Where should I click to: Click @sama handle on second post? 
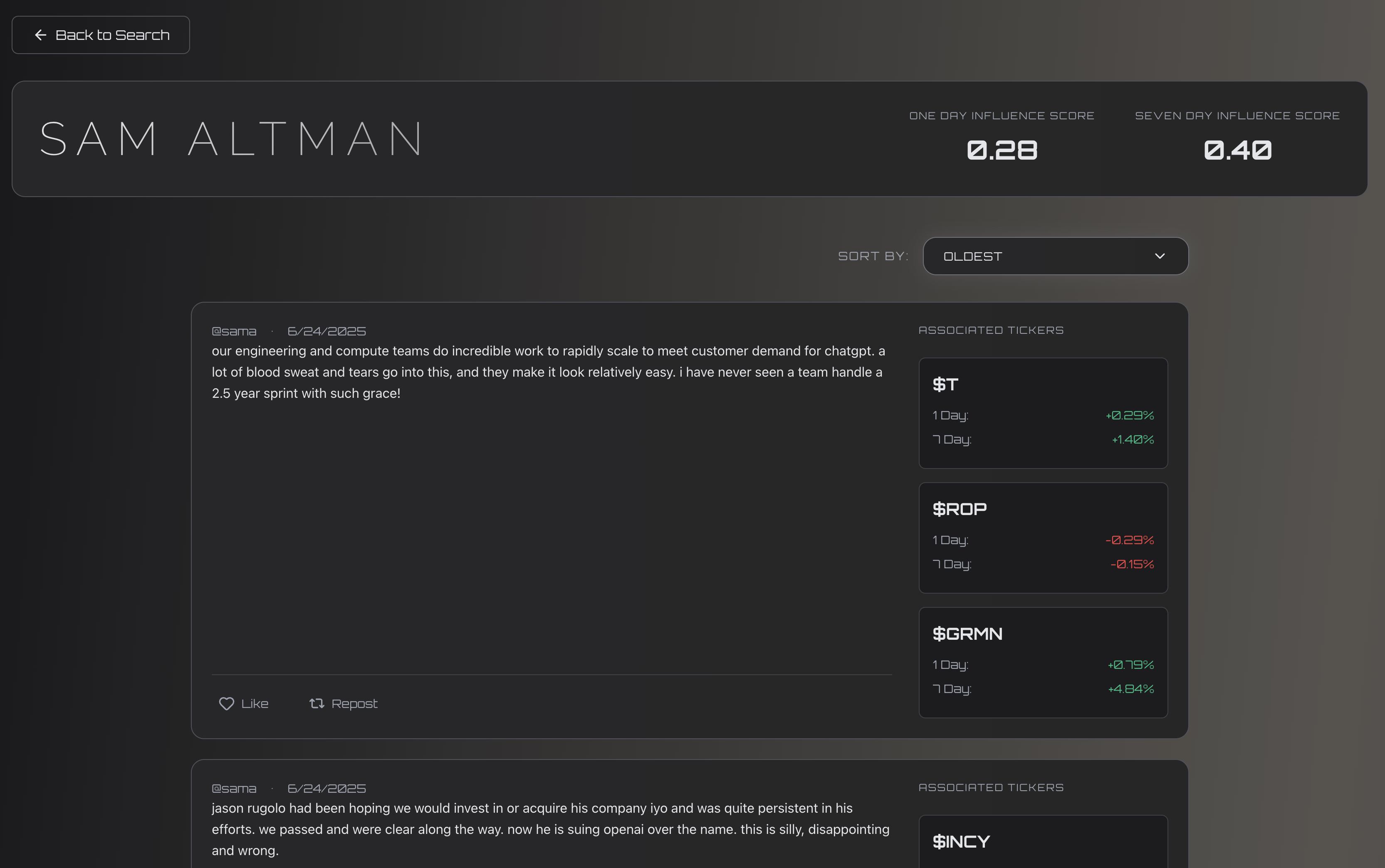coord(234,788)
